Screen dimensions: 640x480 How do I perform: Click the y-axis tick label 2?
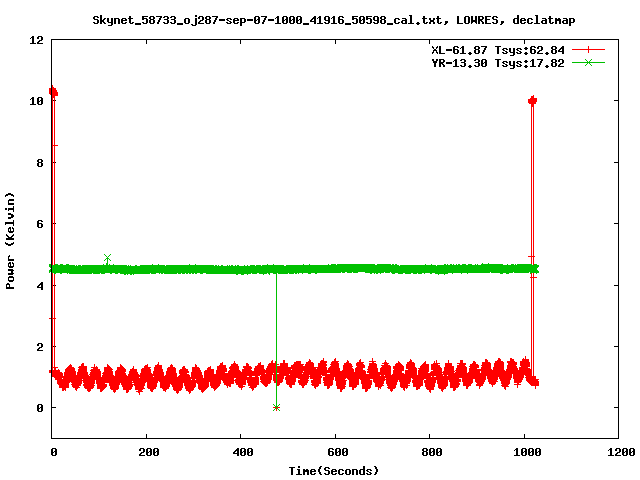click(x=40, y=347)
